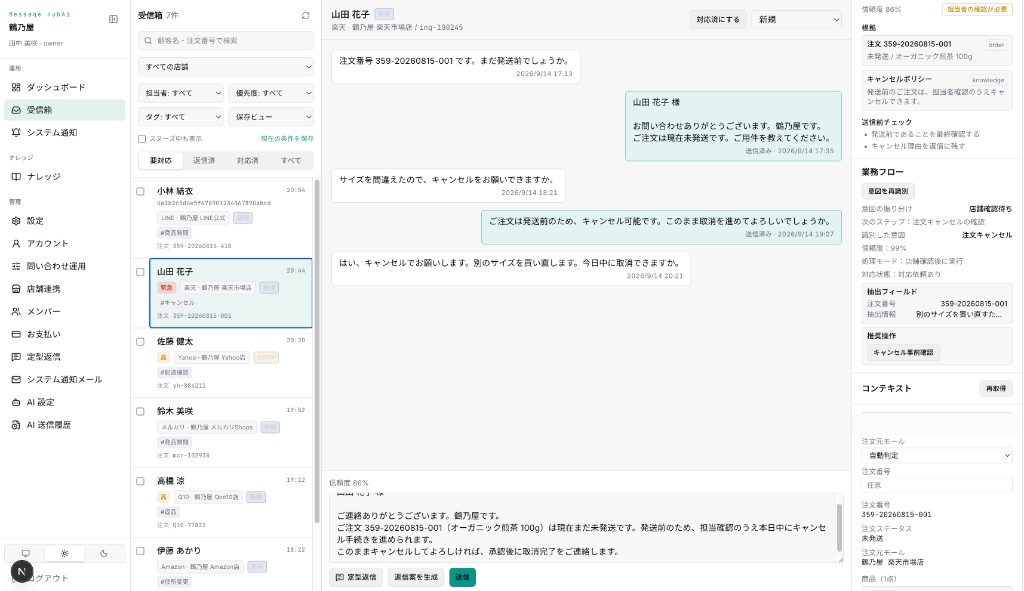Open お支払い in the sidebar
The height and width of the screenshot is (591, 1024).
pyautogui.click(x=64, y=334)
